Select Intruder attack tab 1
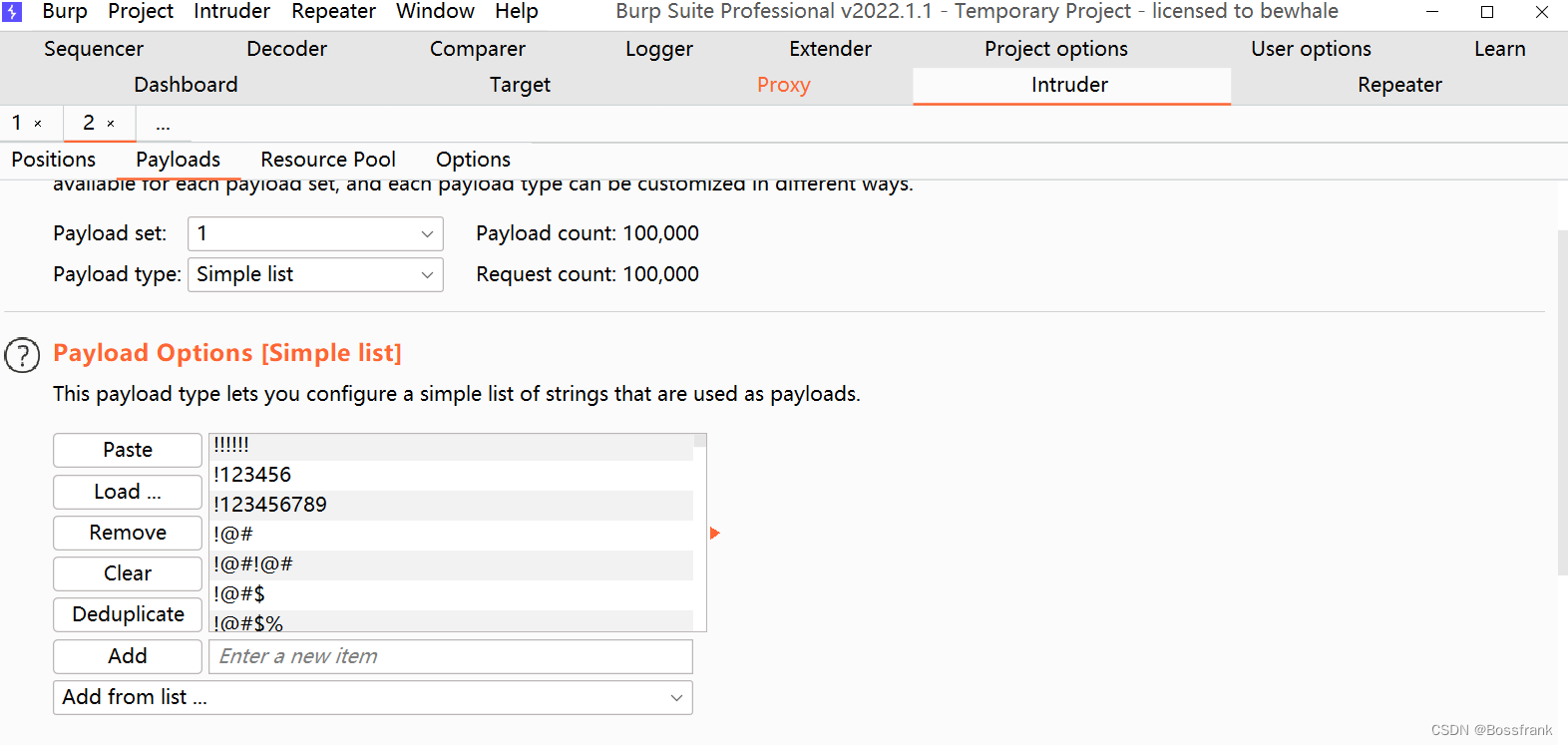This screenshot has height=745, width=1568. click(x=17, y=123)
